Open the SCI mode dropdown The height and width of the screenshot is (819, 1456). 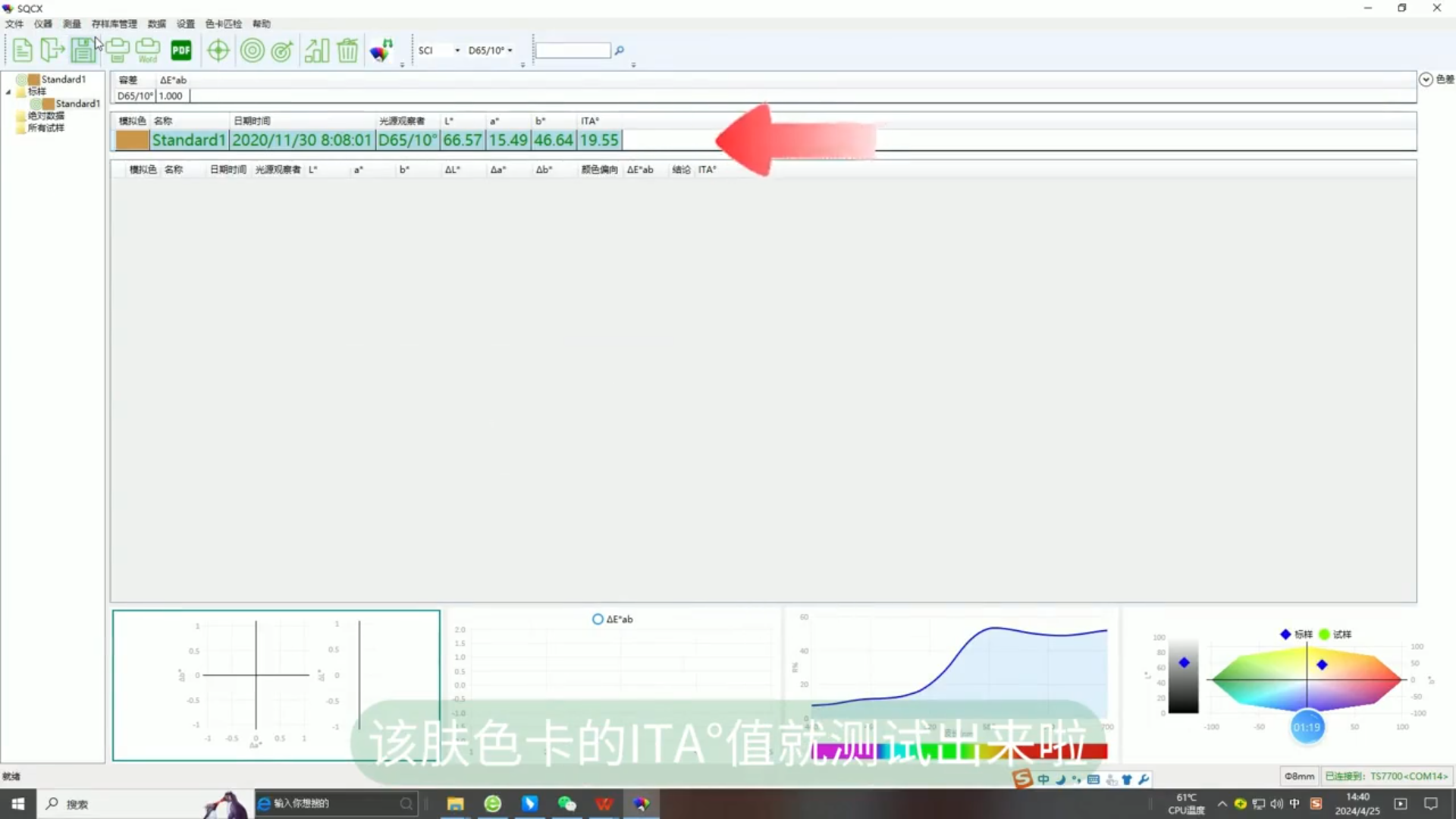point(457,50)
